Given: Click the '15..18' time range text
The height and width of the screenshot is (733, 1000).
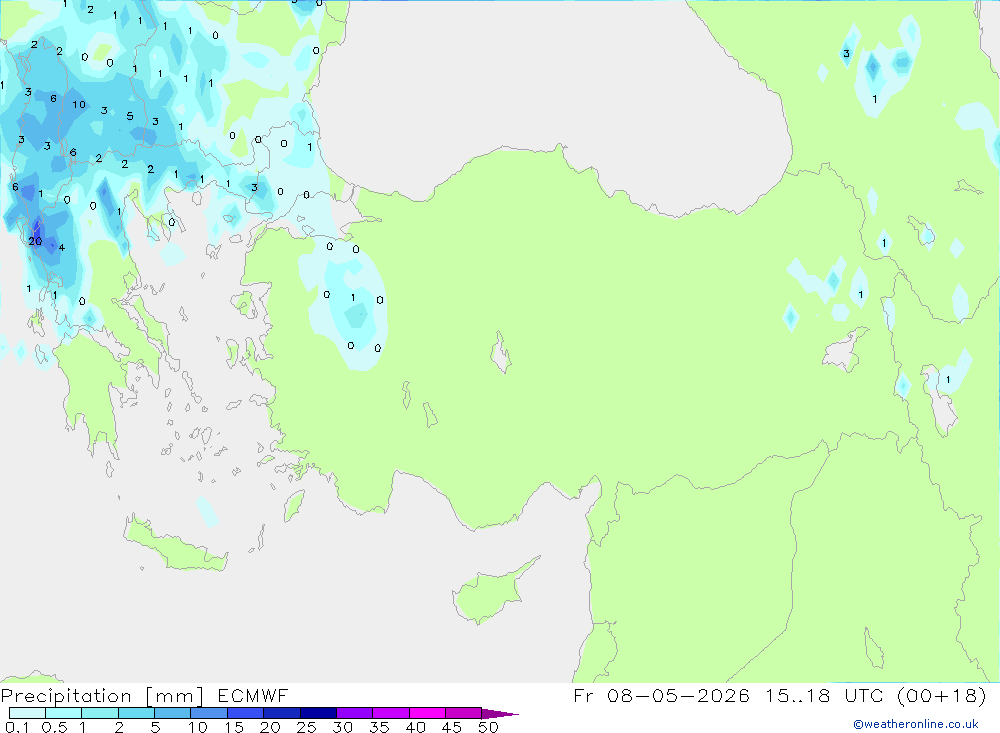Looking at the screenshot, I should pyautogui.click(x=797, y=695).
